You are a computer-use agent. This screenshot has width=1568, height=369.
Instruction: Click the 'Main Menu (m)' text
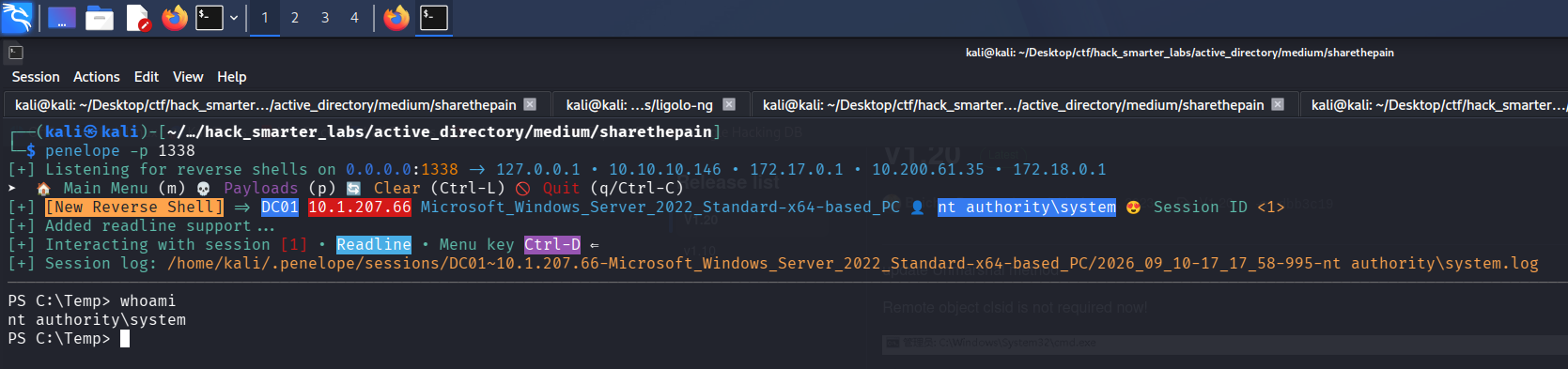click(125, 188)
